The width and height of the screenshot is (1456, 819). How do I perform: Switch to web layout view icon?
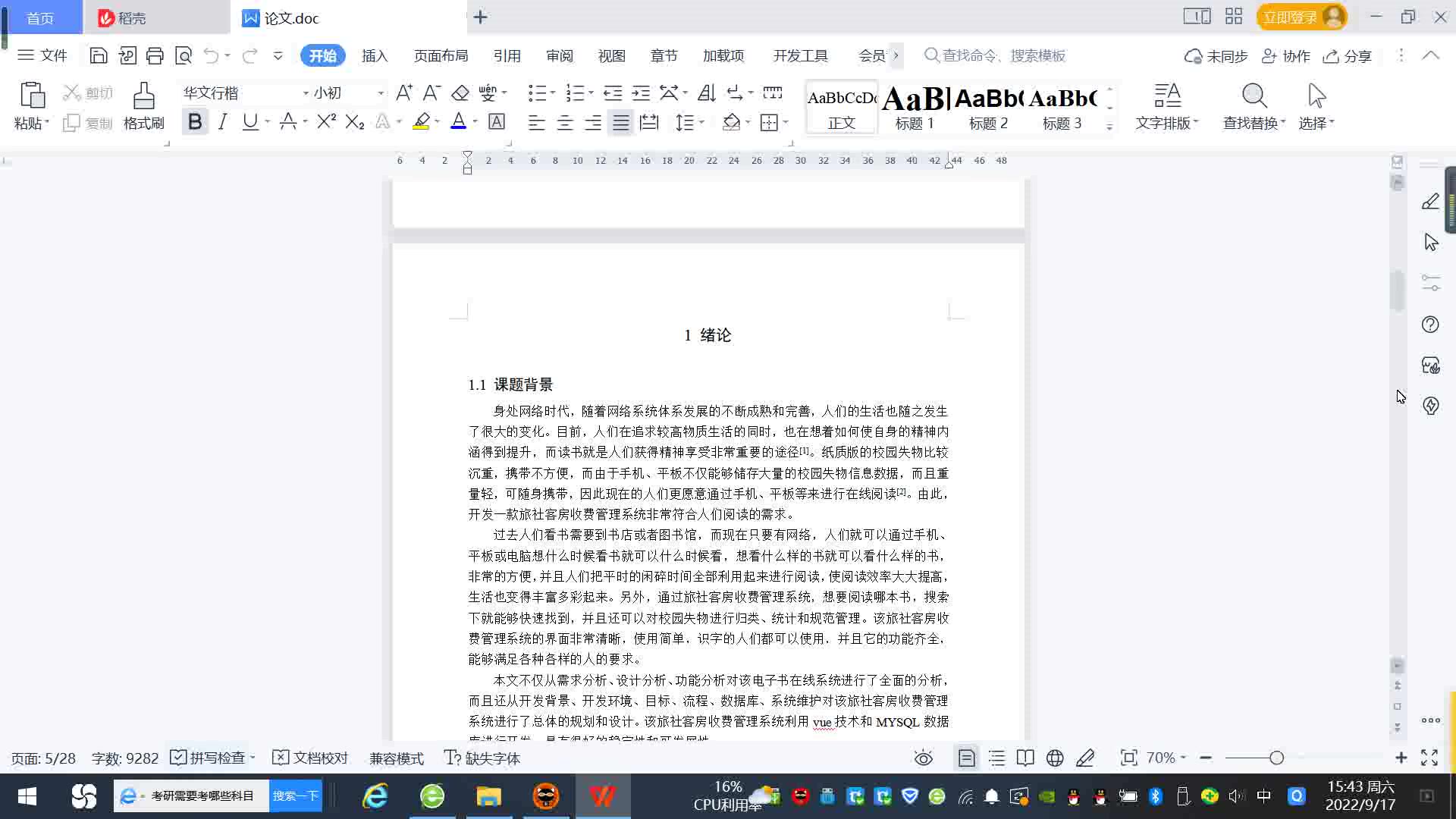point(1055,758)
